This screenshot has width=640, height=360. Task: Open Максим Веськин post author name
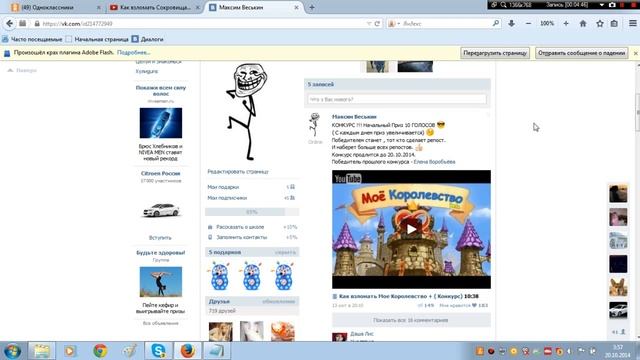tap(354, 117)
